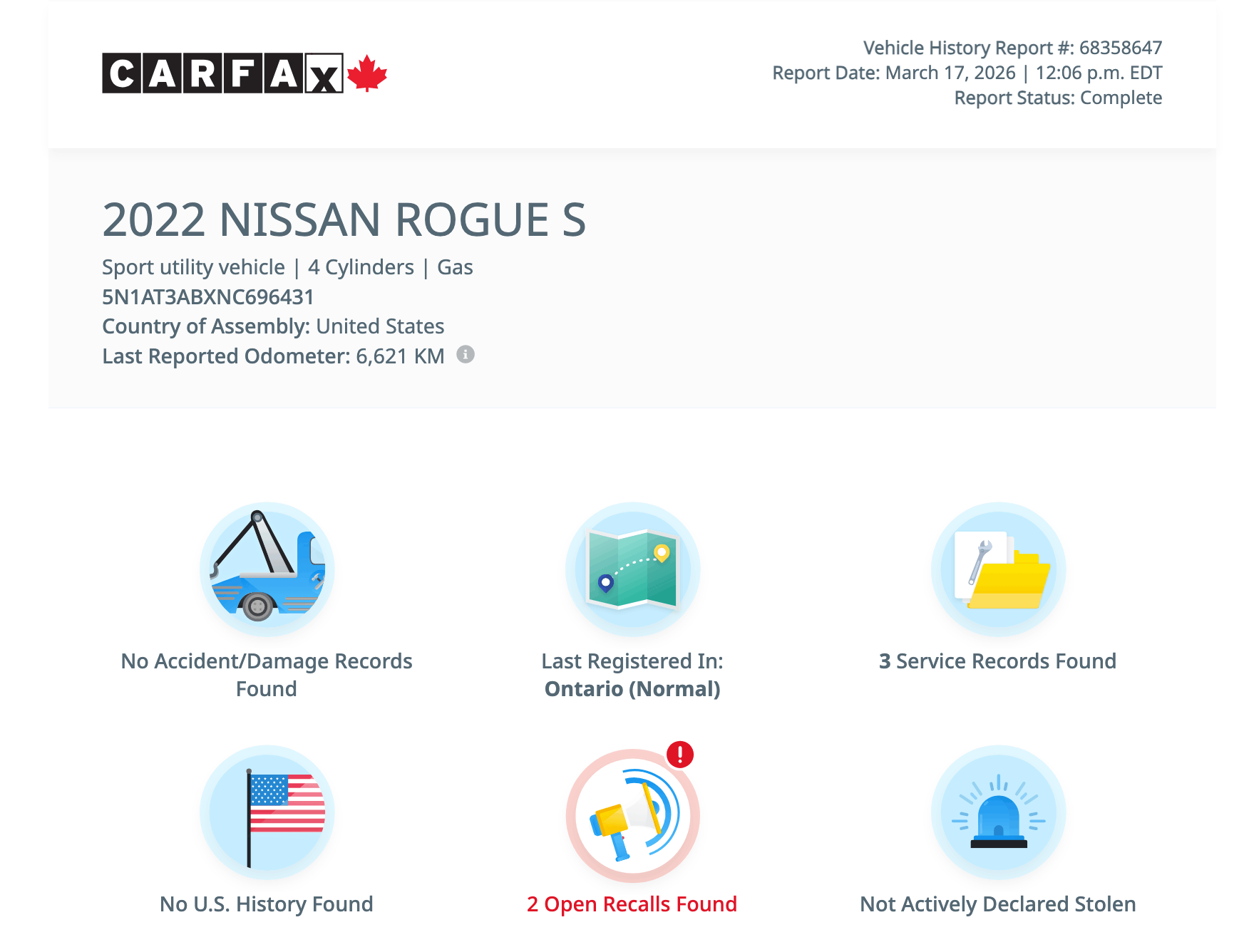Click the 2022 Nissan Rogue S heading
This screenshot has height=952, width=1249.
point(344,219)
